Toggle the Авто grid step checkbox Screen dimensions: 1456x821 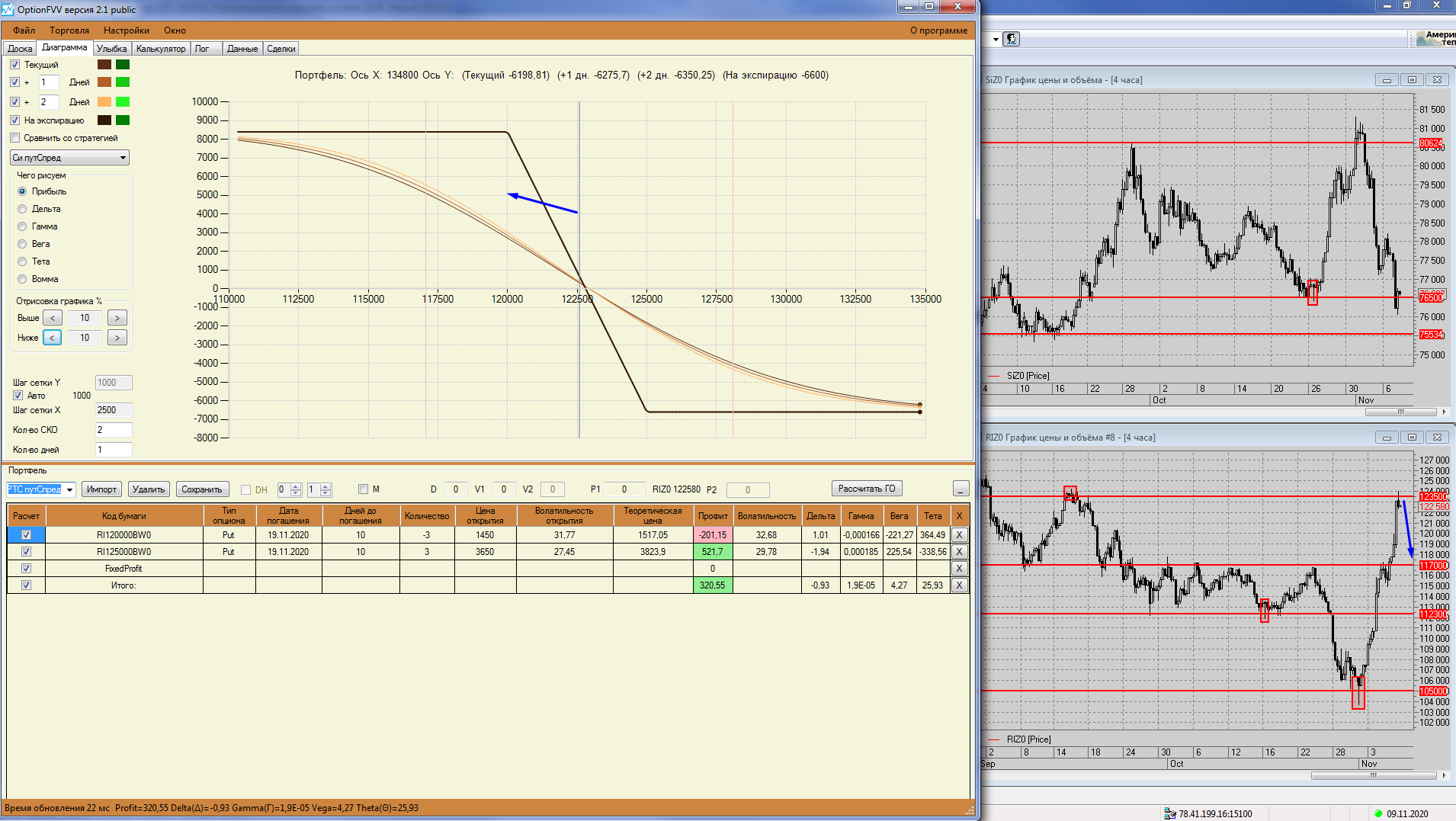[x=18, y=396]
